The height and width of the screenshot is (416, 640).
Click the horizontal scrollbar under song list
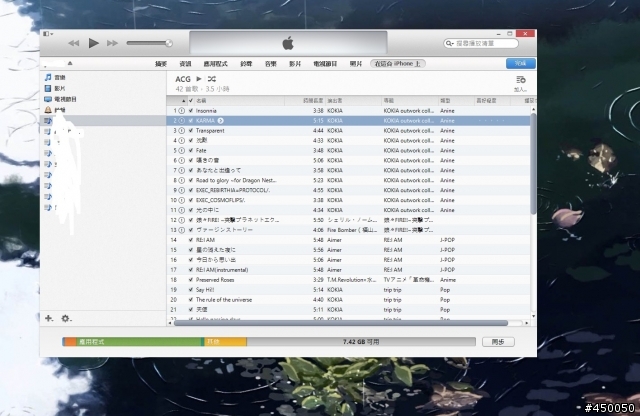pyautogui.click(x=341, y=323)
